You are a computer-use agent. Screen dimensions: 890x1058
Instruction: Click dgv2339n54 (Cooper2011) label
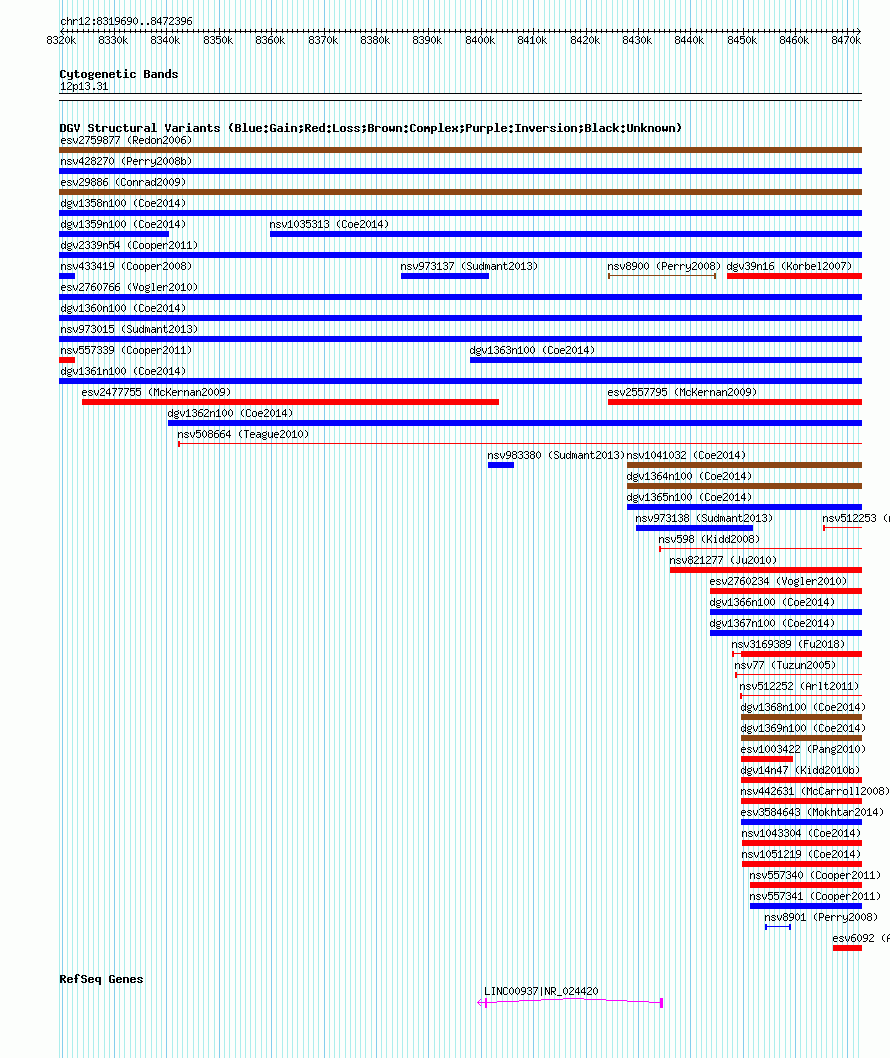(x=129, y=245)
